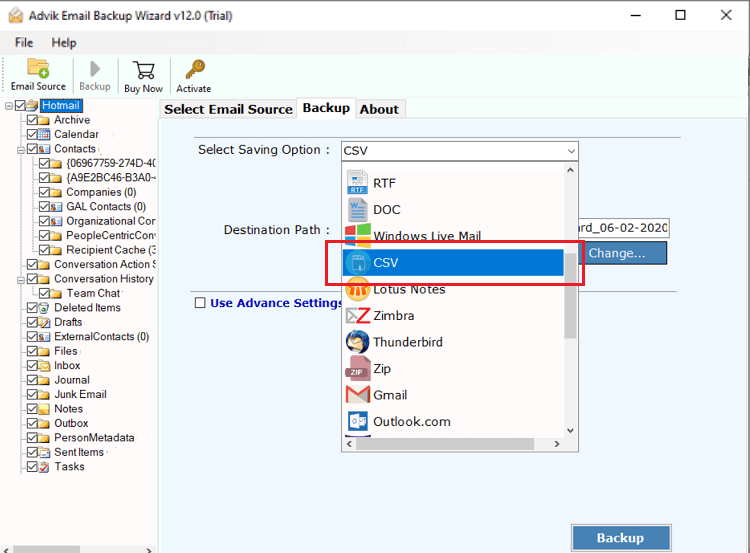Uncheck the Files folder checkbox
The width and height of the screenshot is (750, 553).
click(32, 351)
